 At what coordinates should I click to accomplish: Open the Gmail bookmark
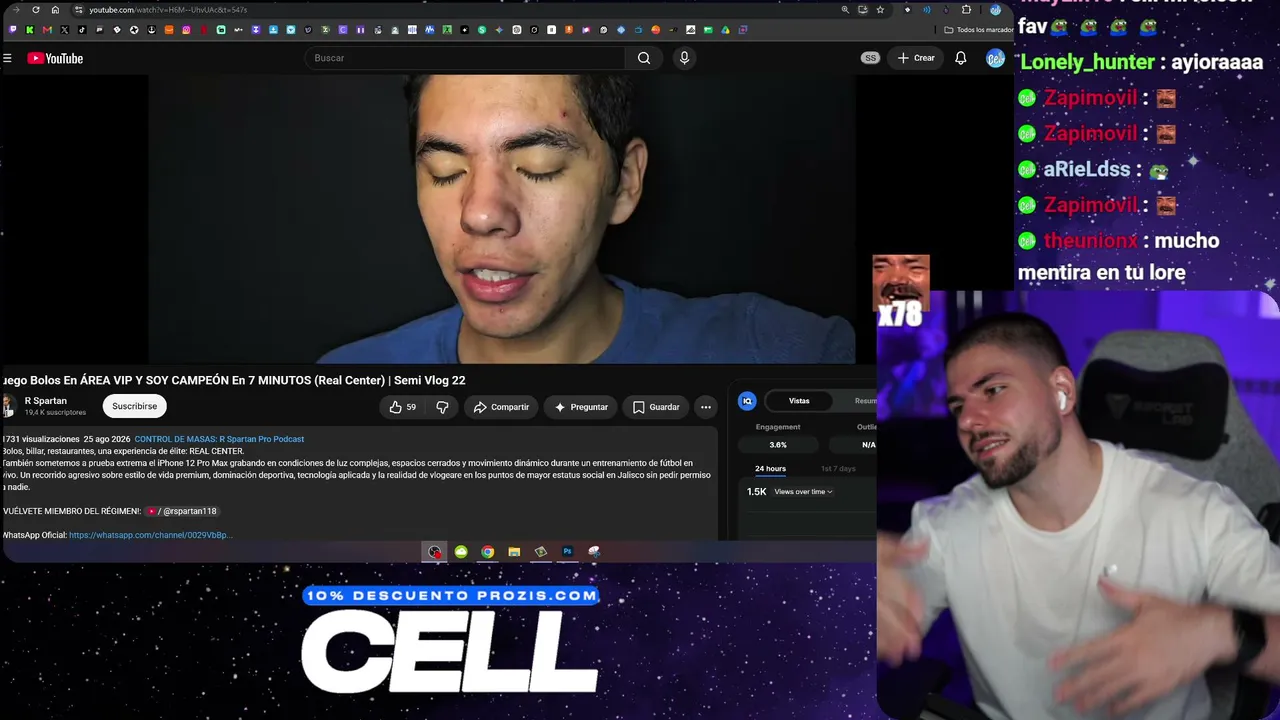point(47,30)
